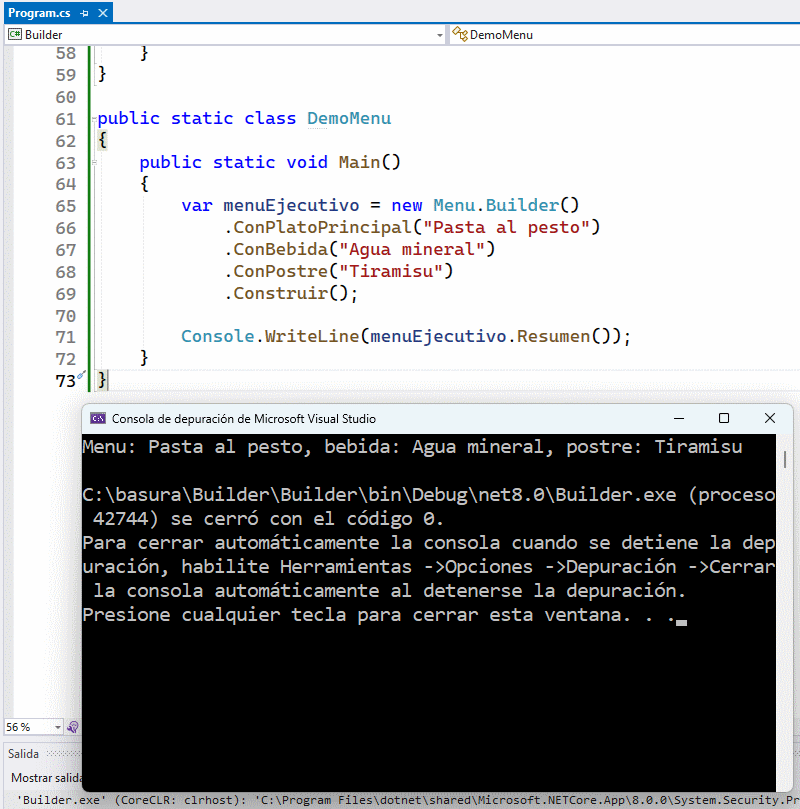Collapse the Main method outline region
The width and height of the screenshot is (800, 809).
(x=94, y=163)
